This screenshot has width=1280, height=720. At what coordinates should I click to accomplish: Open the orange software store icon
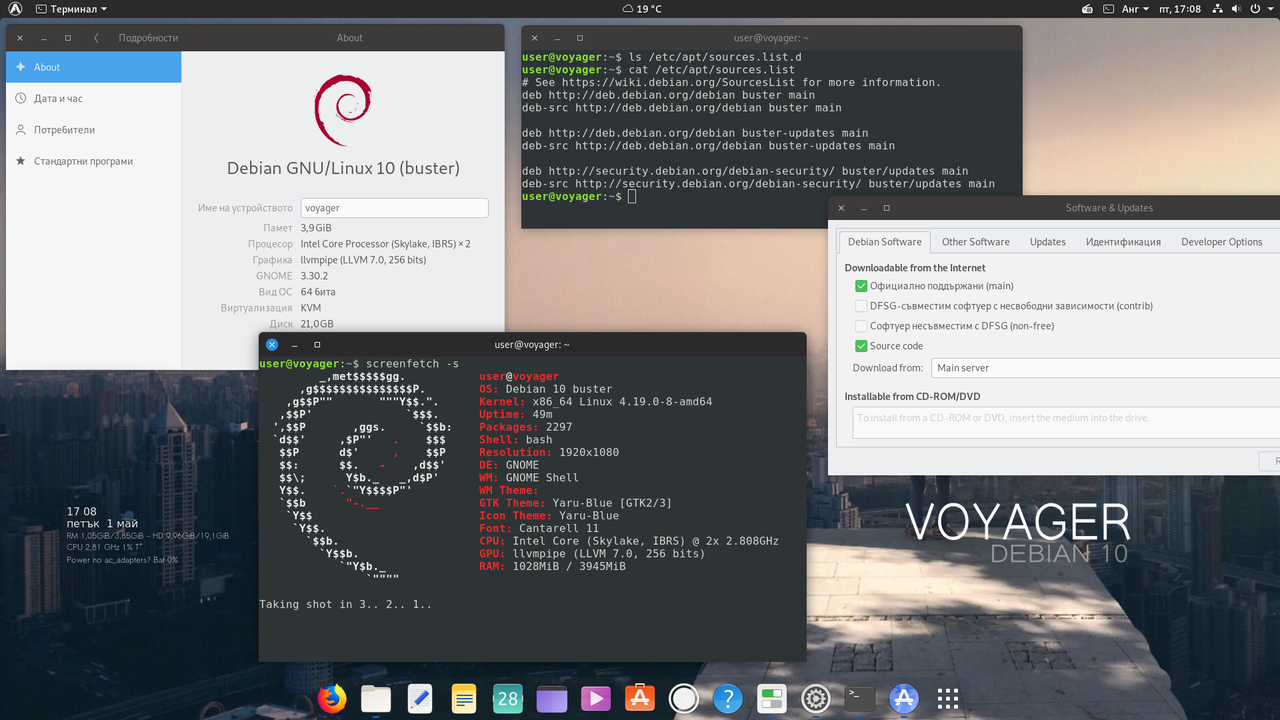click(640, 698)
